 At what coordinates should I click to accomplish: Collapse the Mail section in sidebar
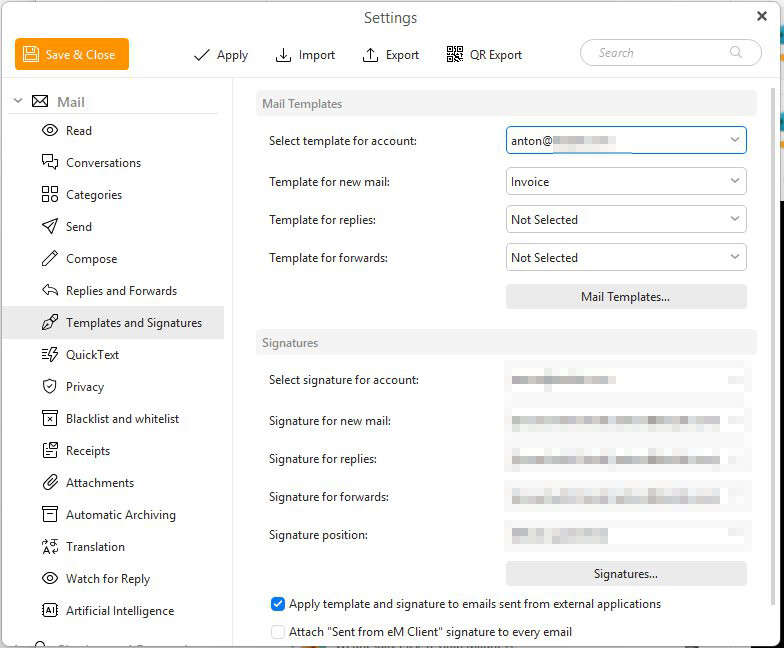[17, 102]
